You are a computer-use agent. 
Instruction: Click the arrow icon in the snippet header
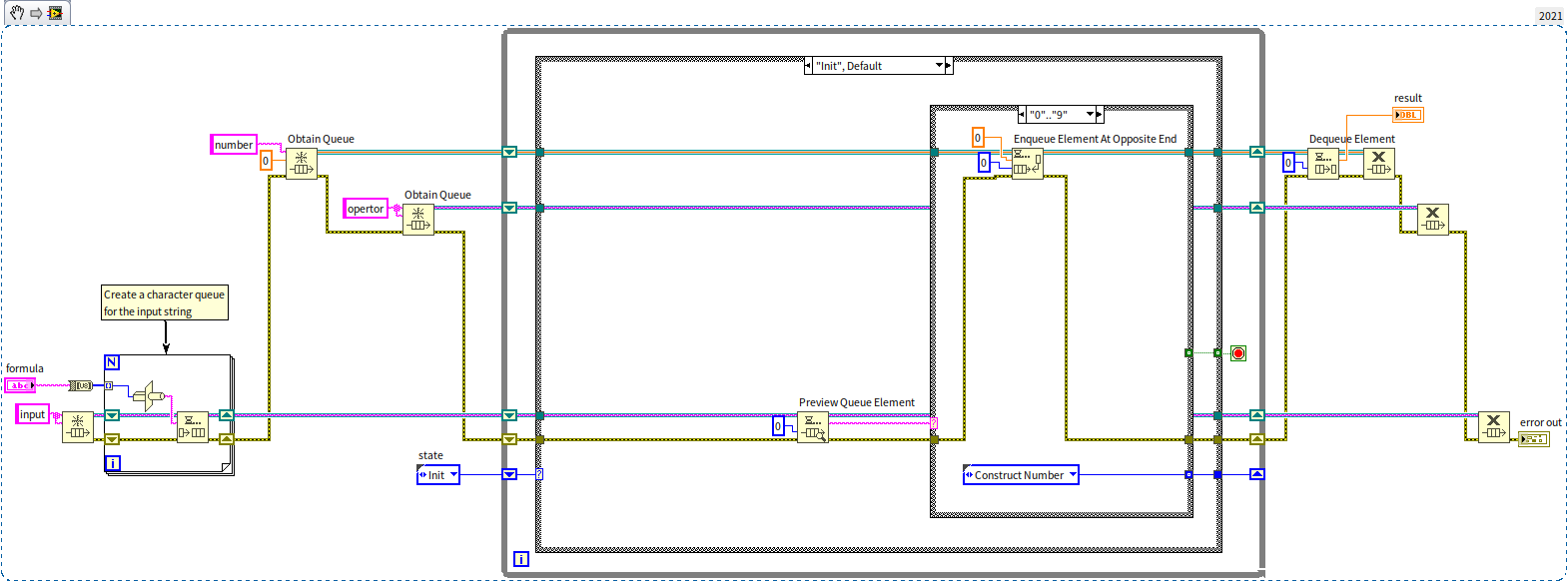coord(36,14)
